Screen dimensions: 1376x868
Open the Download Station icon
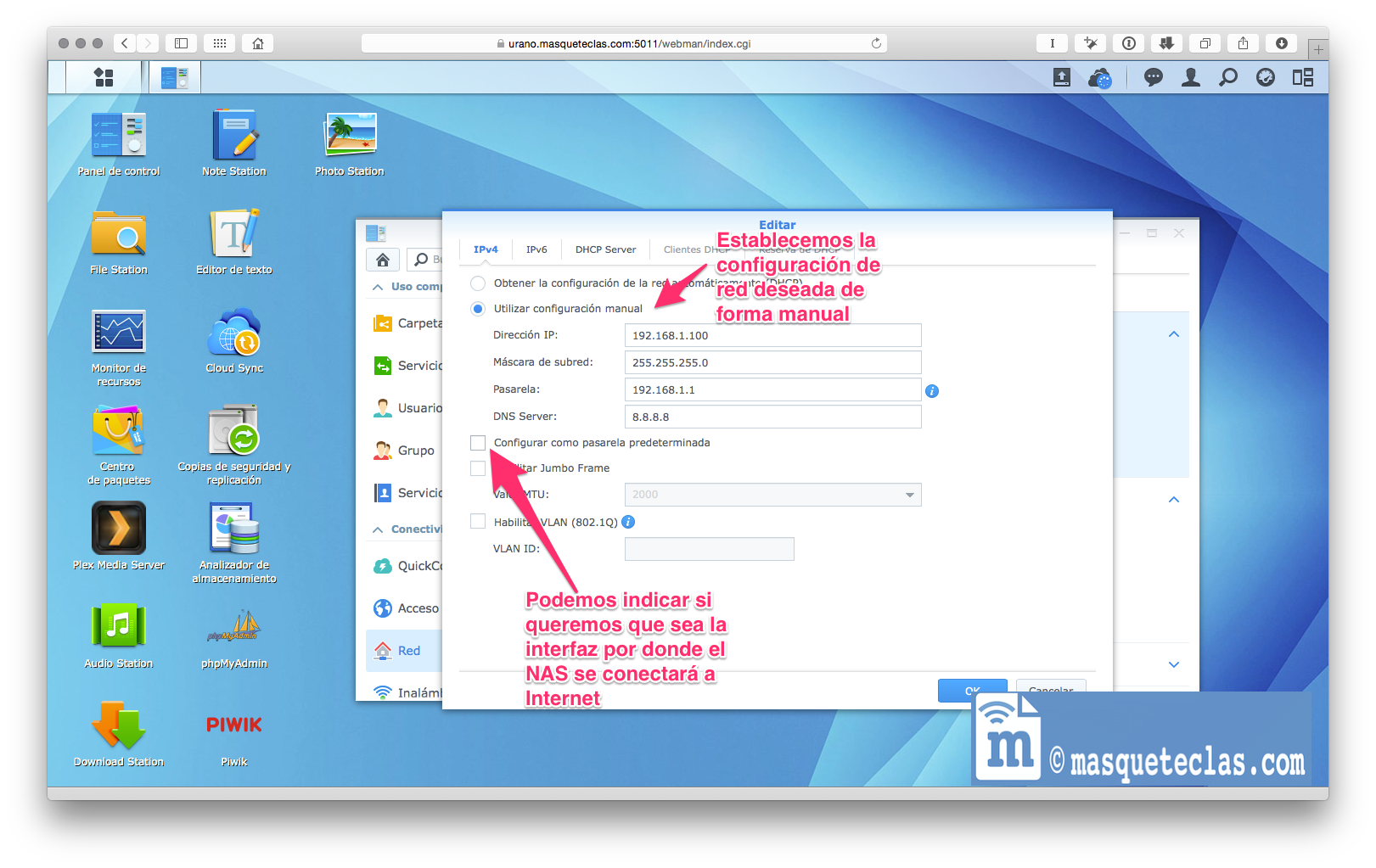click(119, 726)
